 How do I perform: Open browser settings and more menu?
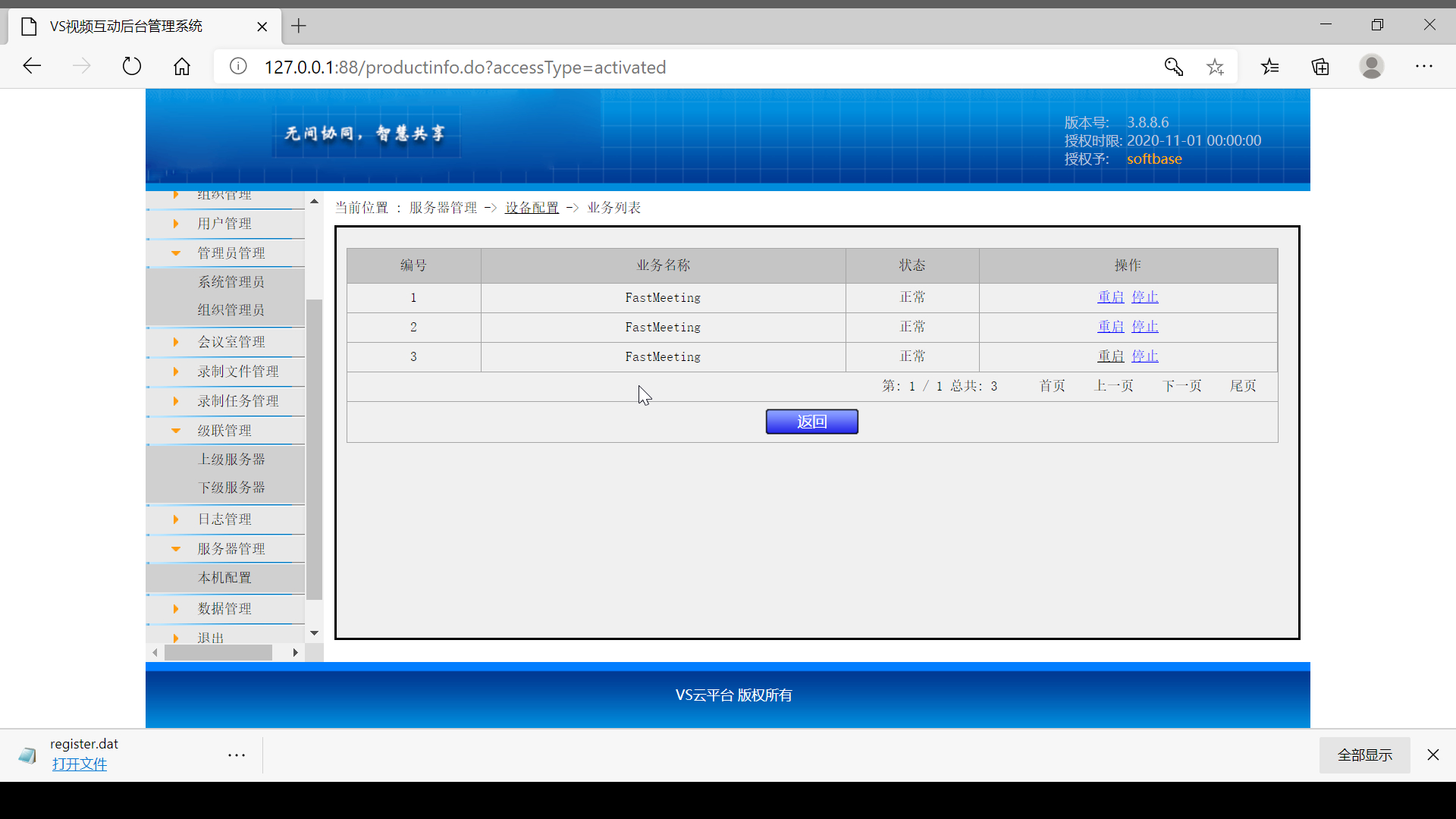click(1424, 67)
